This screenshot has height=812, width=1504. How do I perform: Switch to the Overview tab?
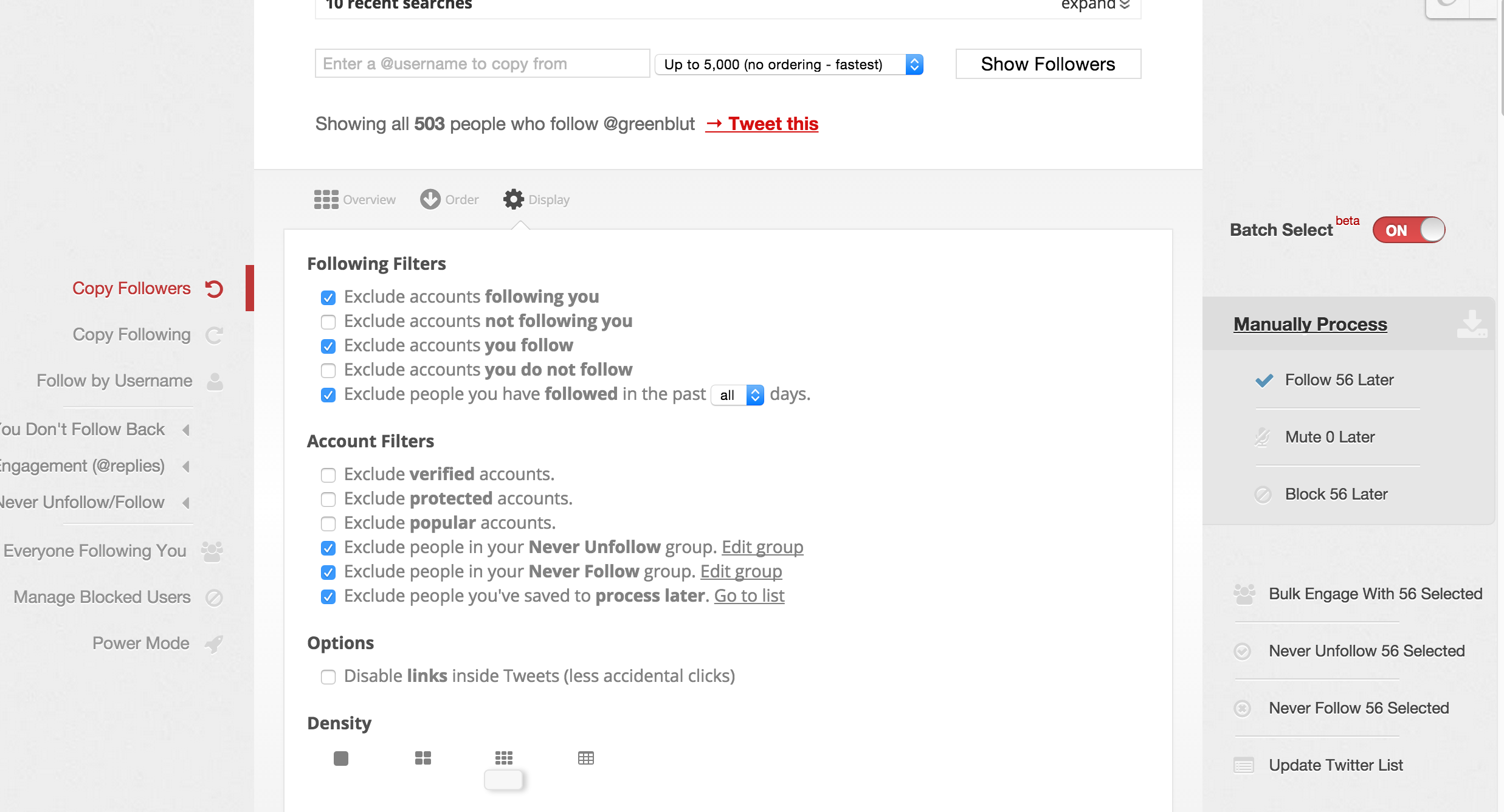pos(355,199)
